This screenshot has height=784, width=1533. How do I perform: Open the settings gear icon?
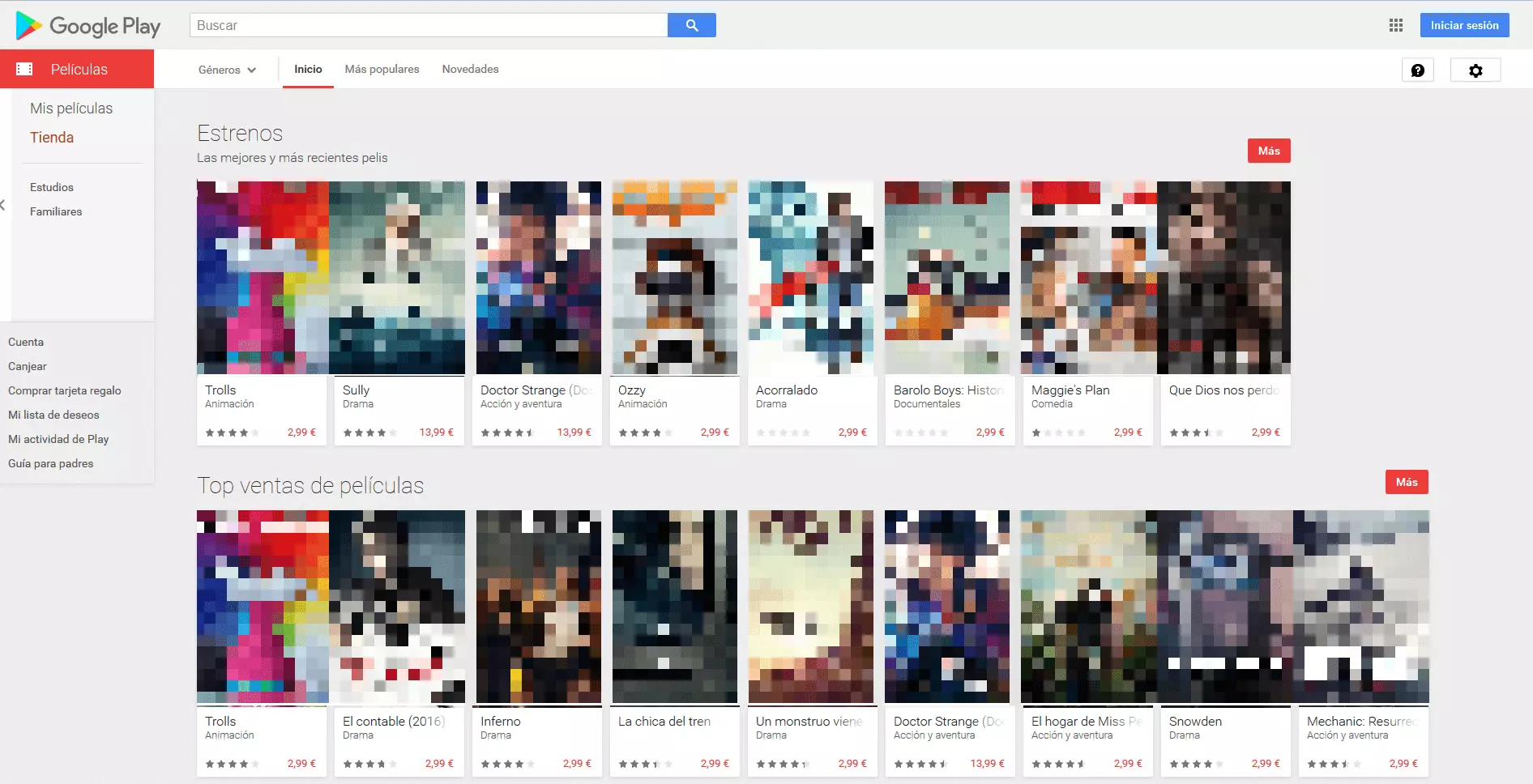coord(1475,70)
